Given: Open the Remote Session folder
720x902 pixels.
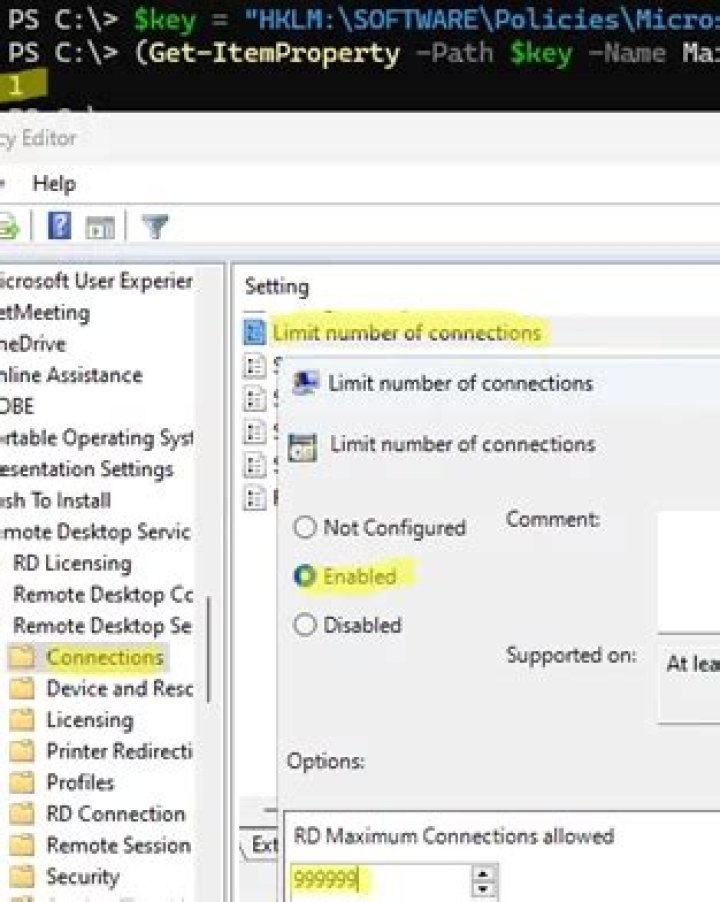Looking at the screenshot, I should [118, 845].
